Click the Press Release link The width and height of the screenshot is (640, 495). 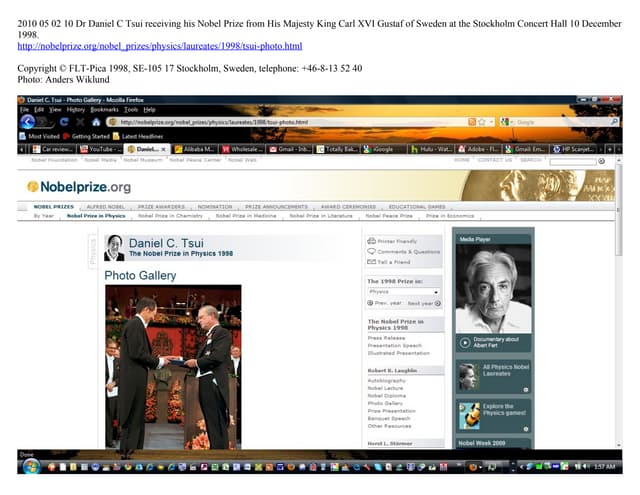(x=386, y=338)
